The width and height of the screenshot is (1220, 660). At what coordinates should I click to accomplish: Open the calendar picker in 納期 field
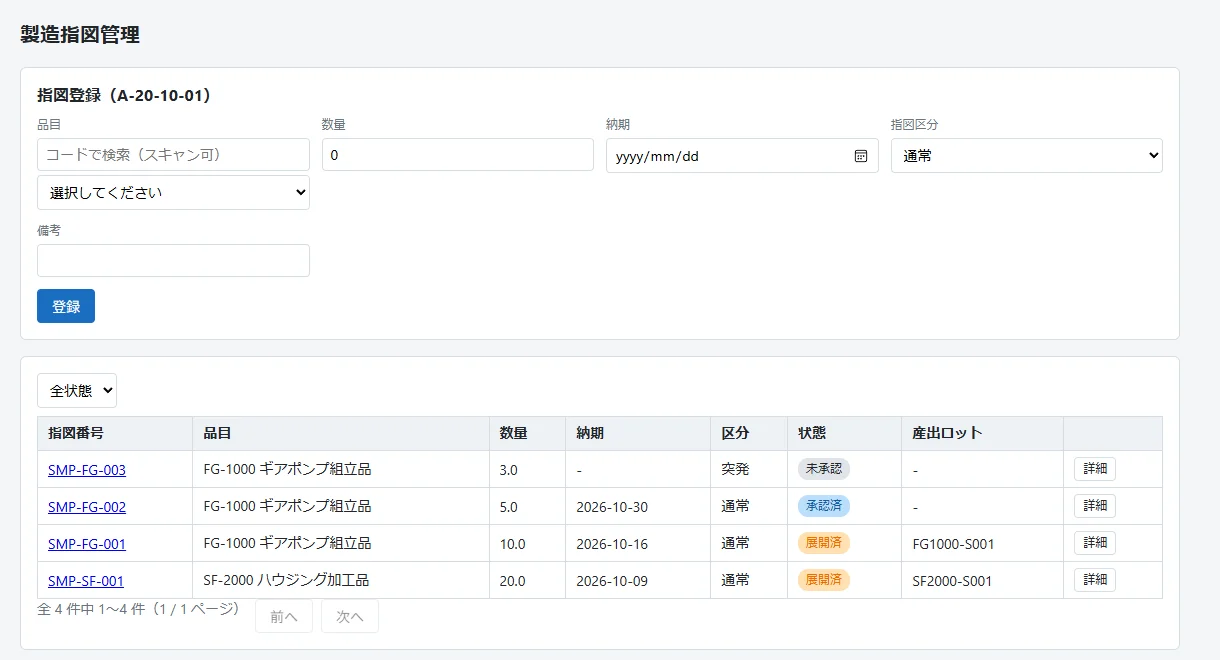[861, 156]
